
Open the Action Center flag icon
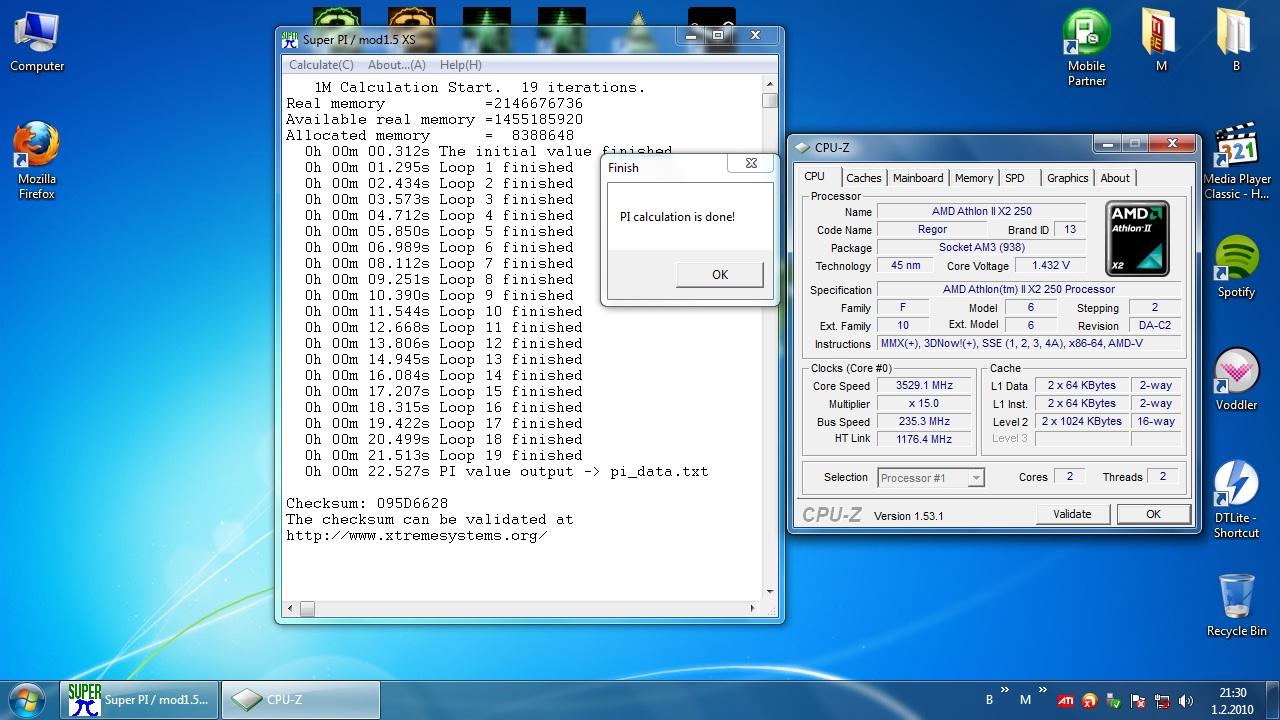(1138, 701)
